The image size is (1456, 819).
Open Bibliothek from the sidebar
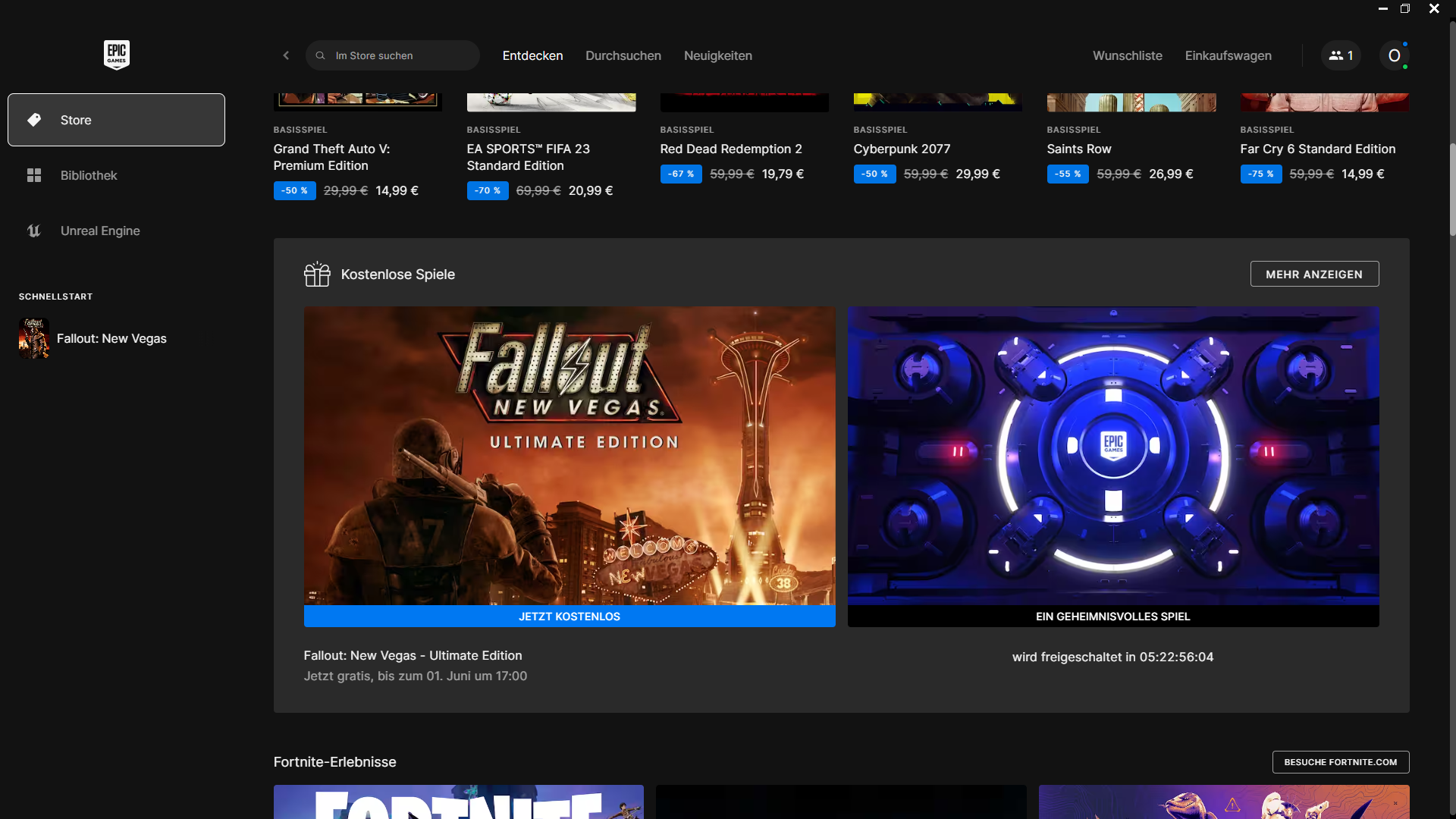[x=89, y=175]
